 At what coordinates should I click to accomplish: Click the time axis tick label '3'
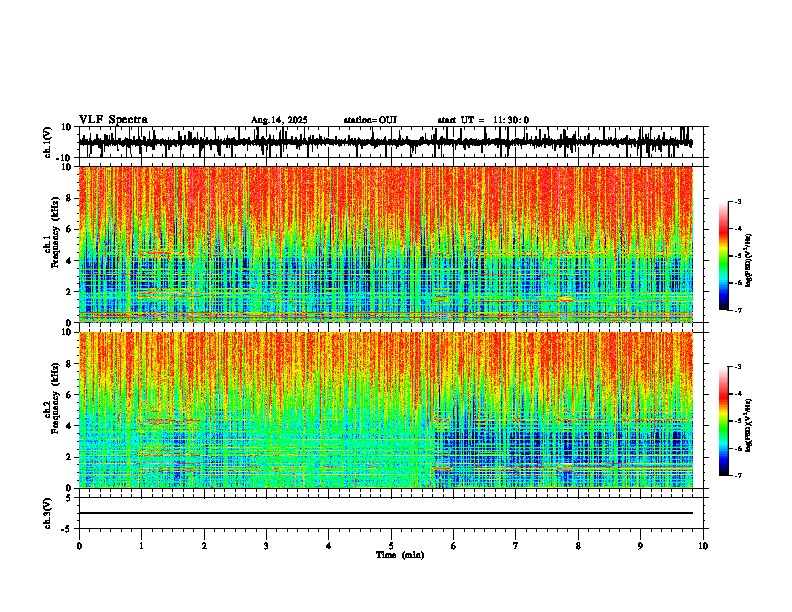[266, 545]
